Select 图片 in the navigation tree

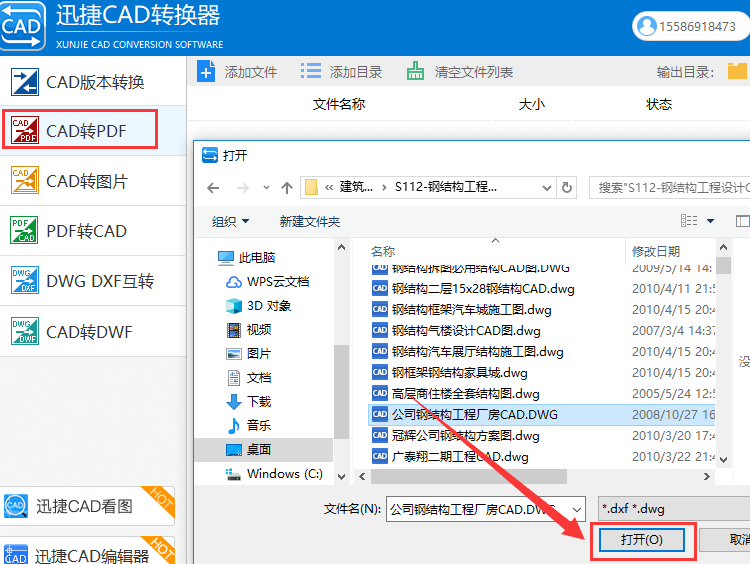click(x=249, y=354)
